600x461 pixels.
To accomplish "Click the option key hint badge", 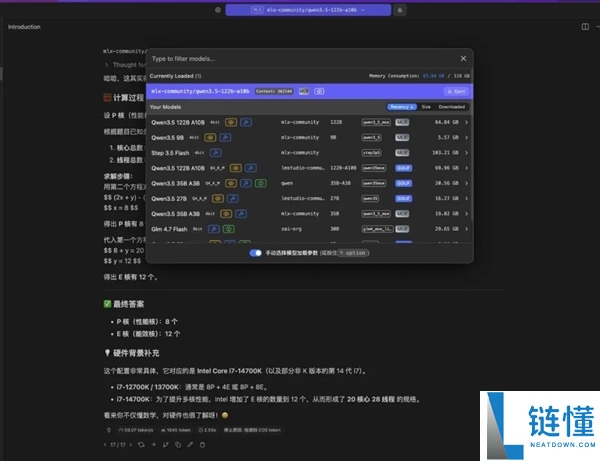I will (353, 253).
